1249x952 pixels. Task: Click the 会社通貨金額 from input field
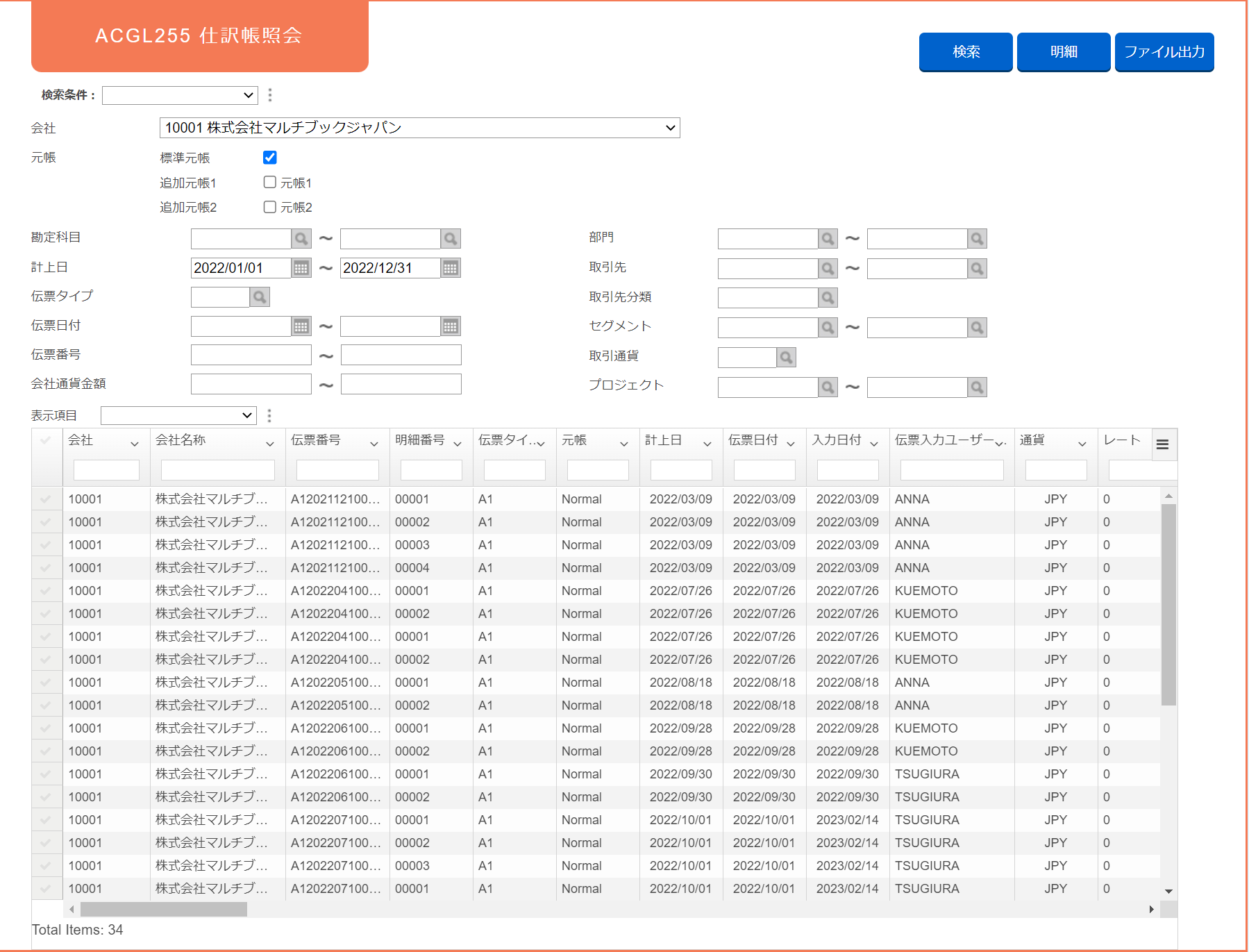(251, 385)
